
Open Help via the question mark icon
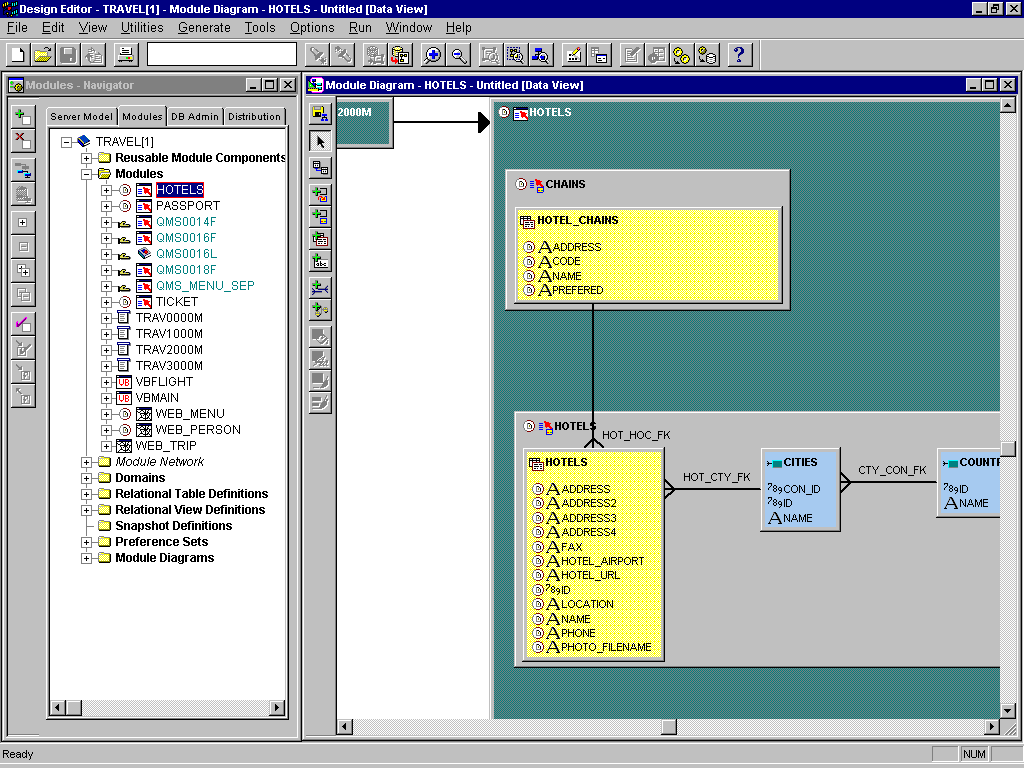point(739,55)
